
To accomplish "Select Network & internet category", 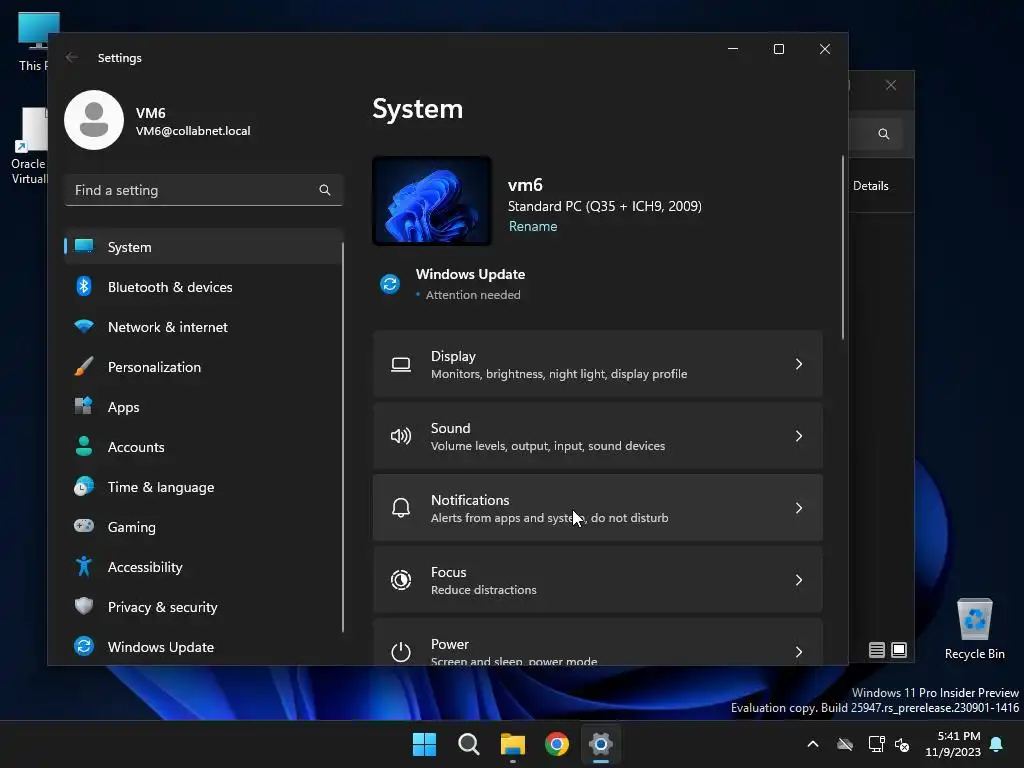I will point(203,327).
